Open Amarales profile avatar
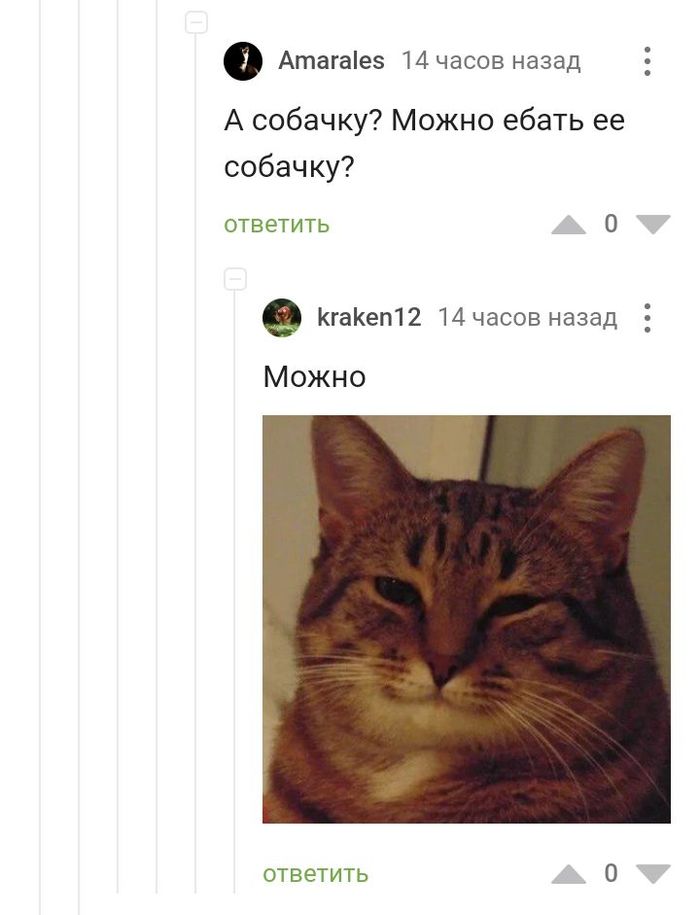 [x=243, y=61]
